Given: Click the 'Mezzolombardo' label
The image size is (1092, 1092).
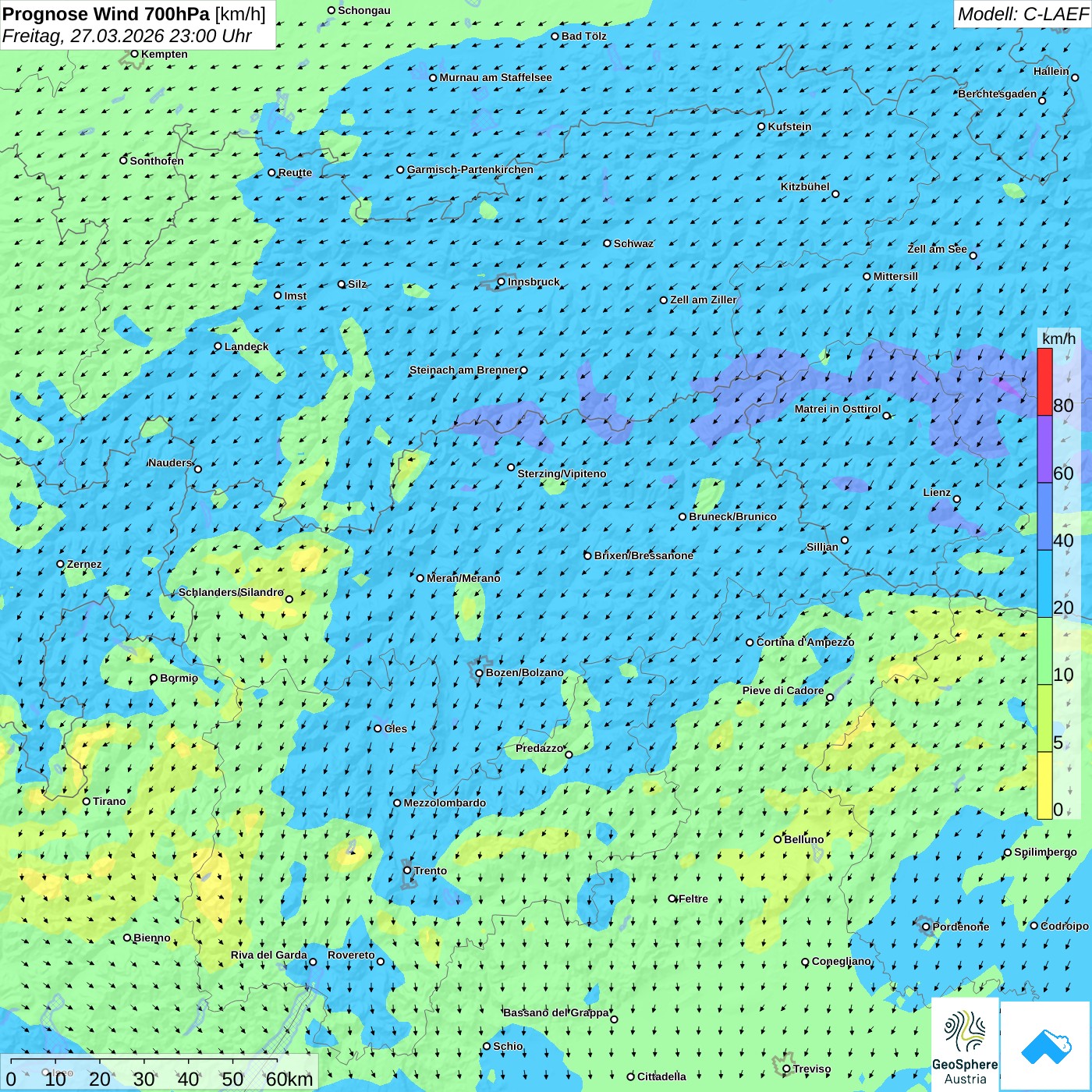Looking at the screenshot, I should click(445, 803).
